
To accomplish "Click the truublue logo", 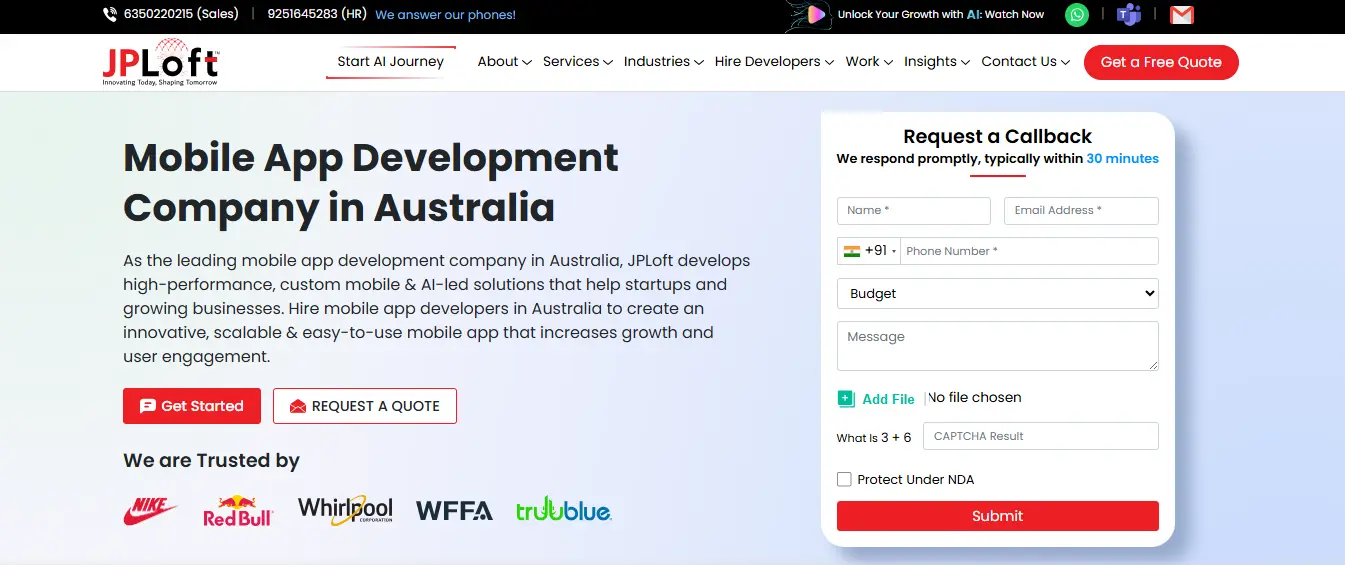I will 563,510.
